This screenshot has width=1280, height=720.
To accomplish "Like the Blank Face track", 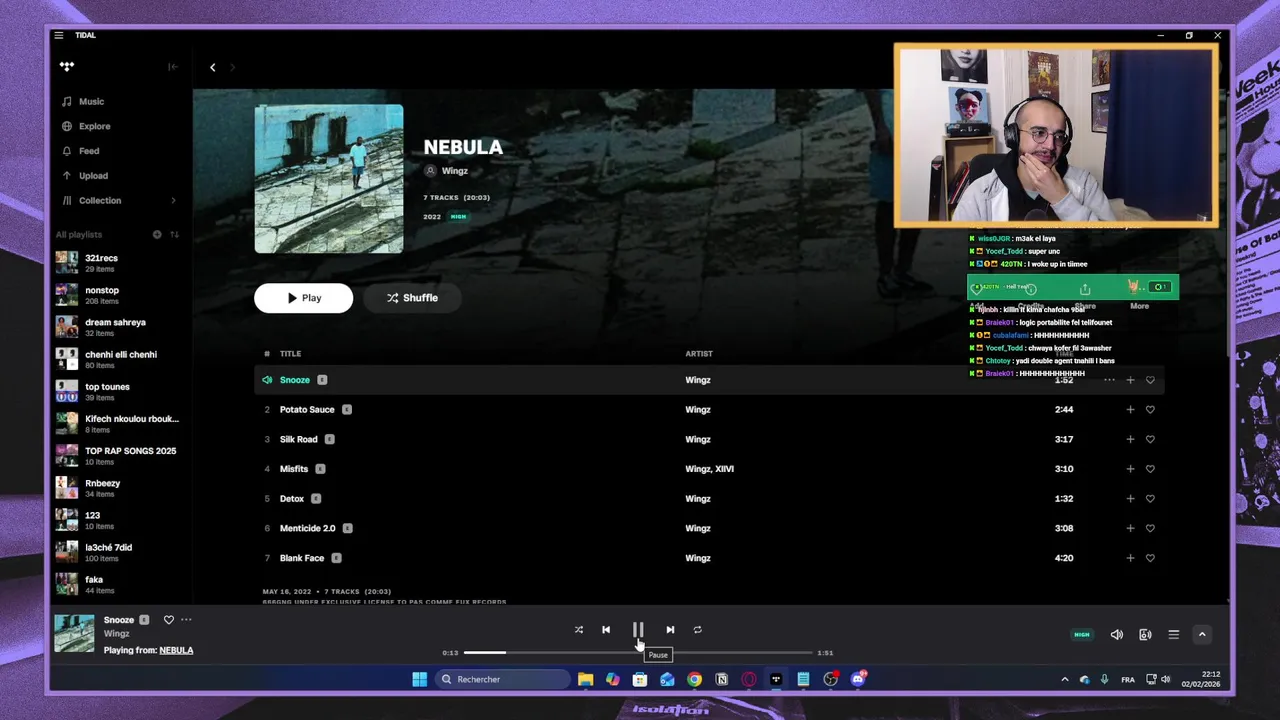I will tap(1150, 558).
